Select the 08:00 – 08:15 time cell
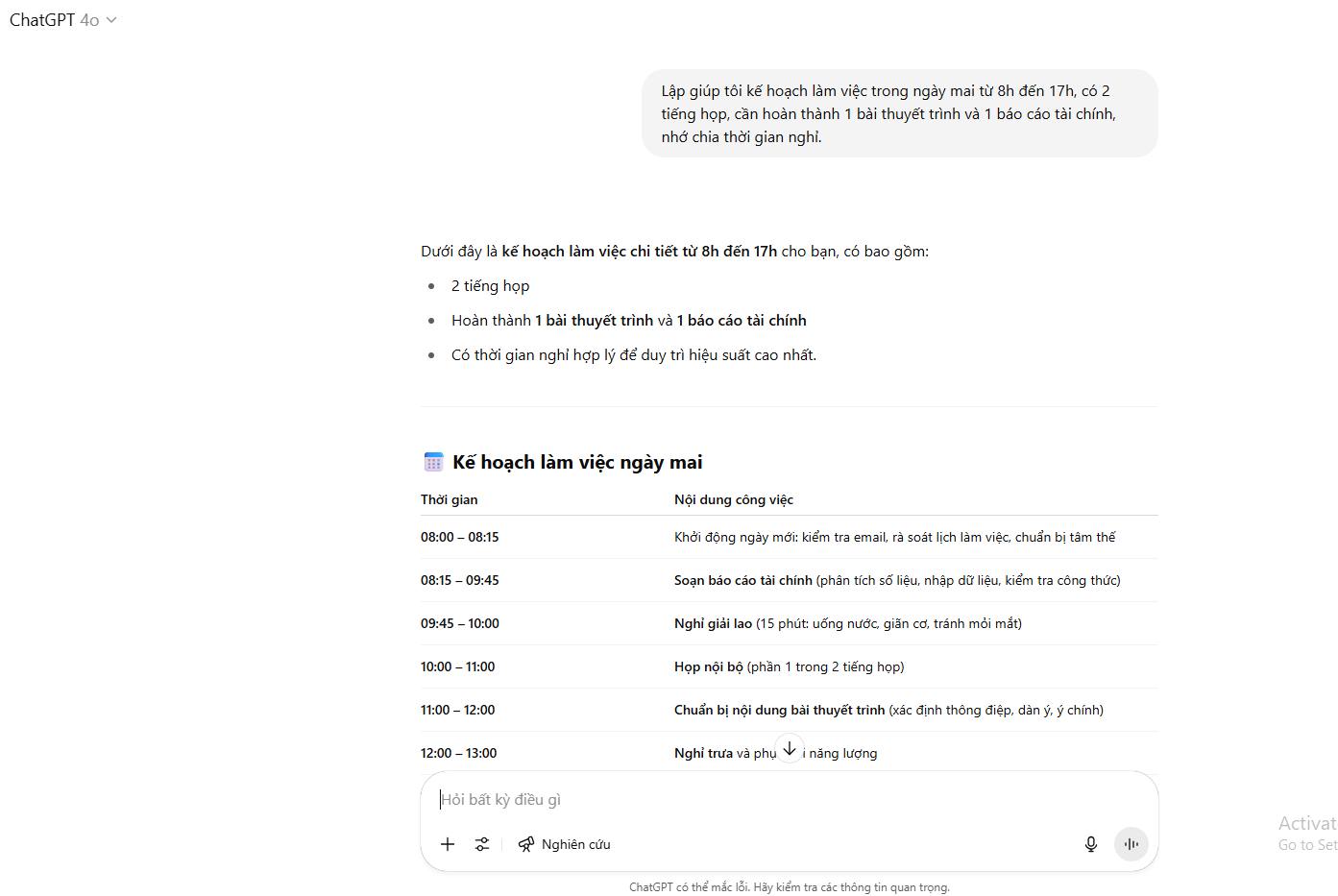1338x896 pixels. pos(460,537)
